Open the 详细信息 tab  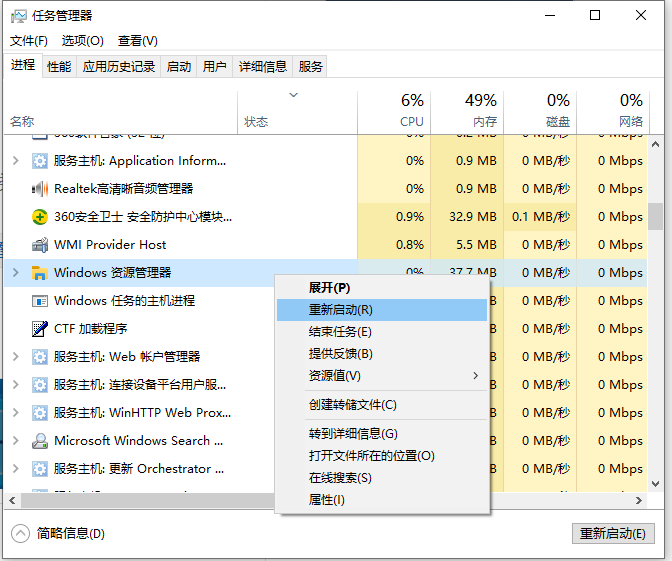tap(262, 67)
